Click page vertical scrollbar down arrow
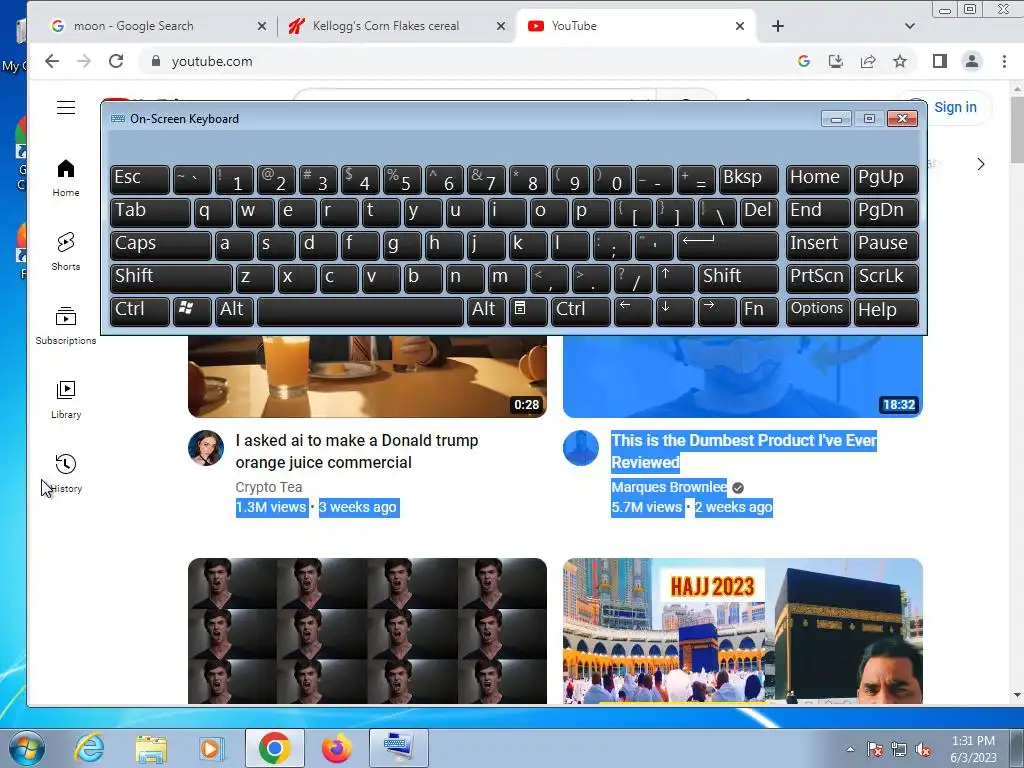The width and height of the screenshot is (1024, 768). pyautogui.click(x=1017, y=696)
